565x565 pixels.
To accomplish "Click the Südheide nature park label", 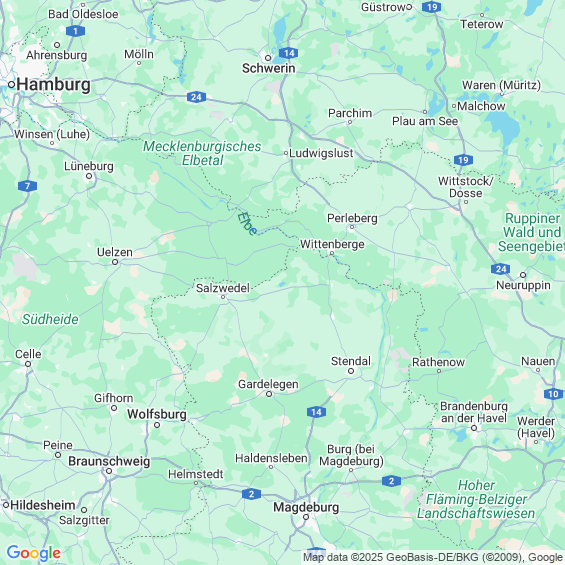I will click(x=50, y=319).
